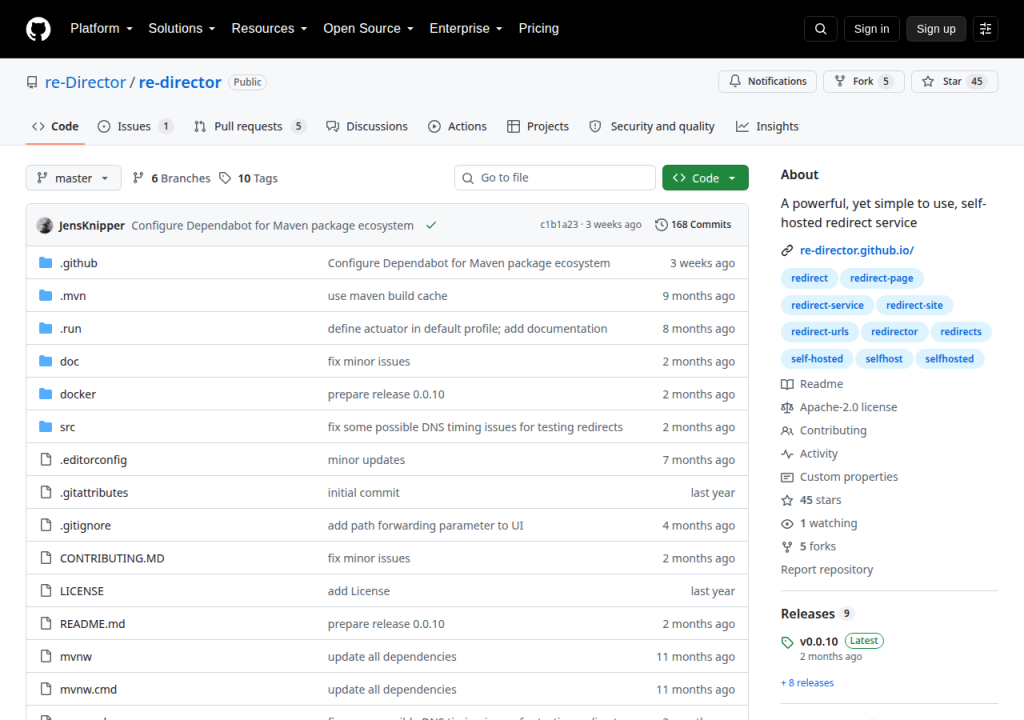Open the master branch selector dropdown
Screen dimensions: 1024x720
tap(73, 178)
